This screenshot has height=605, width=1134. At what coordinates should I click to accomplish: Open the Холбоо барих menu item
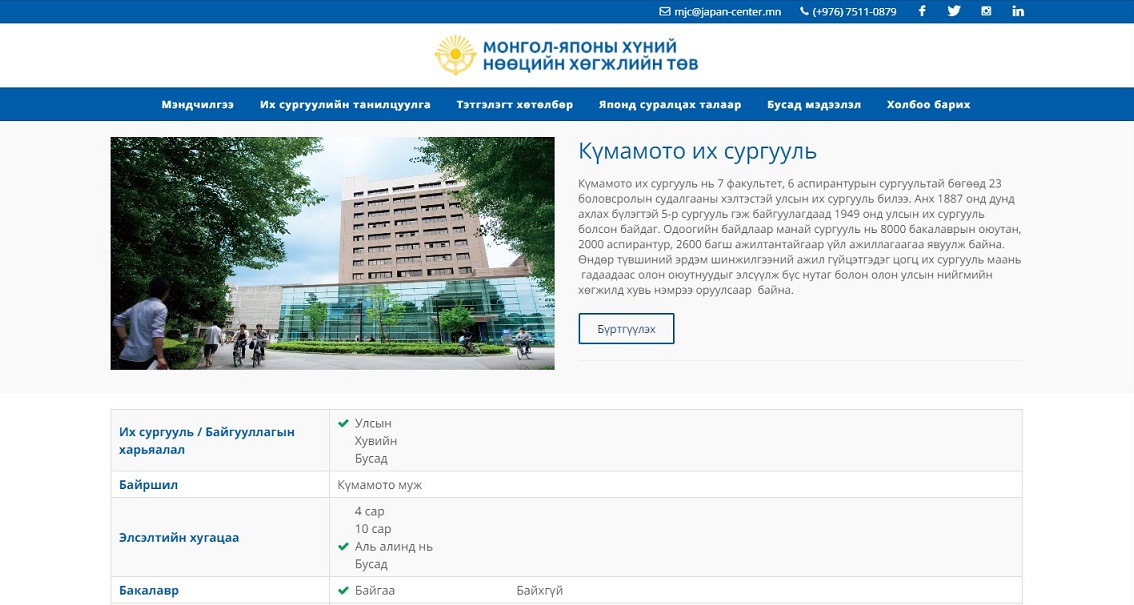click(929, 104)
